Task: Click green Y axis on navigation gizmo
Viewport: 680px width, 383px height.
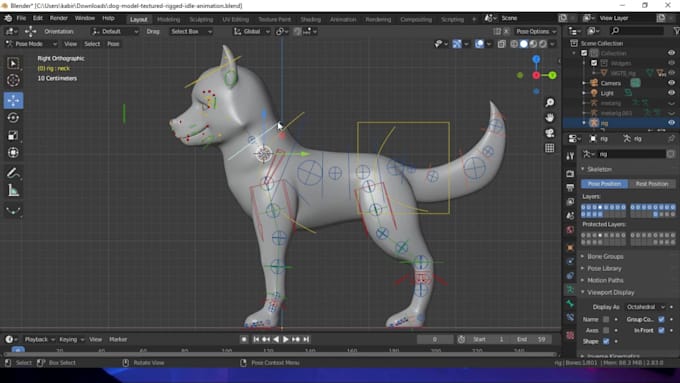Action: (552, 75)
